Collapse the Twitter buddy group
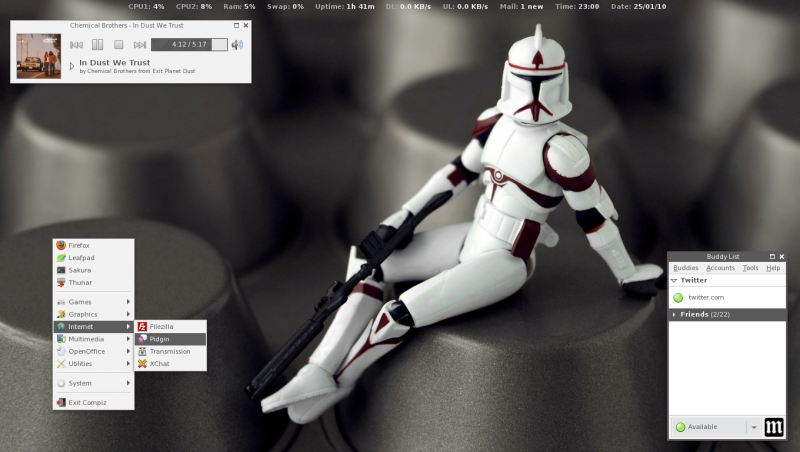The height and width of the screenshot is (452, 800). (x=674, y=281)
